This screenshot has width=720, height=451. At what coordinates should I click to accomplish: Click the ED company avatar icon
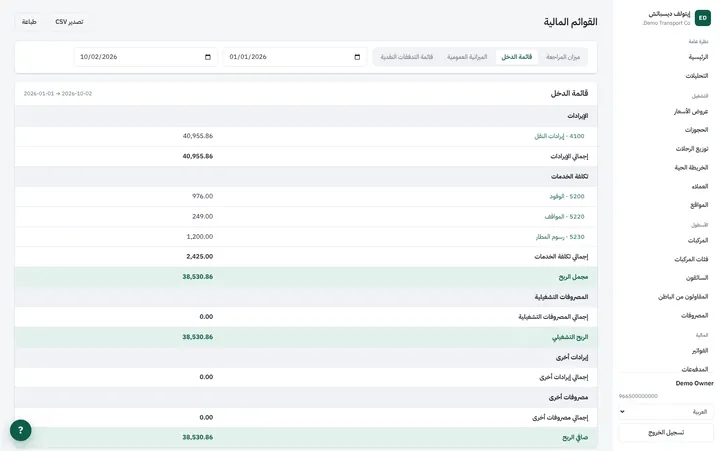[703, 18]
